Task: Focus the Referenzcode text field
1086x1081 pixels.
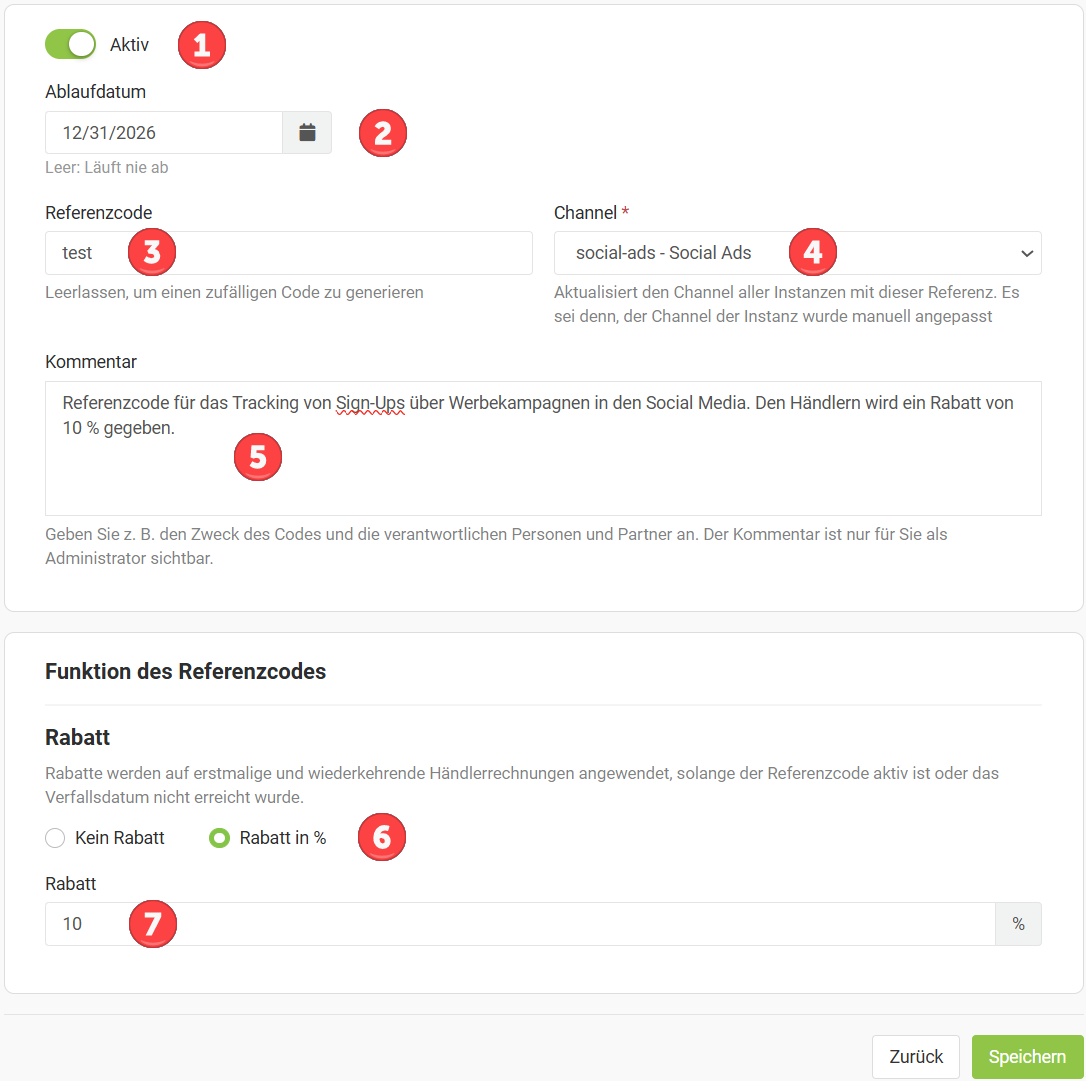Action: coord(289,253)
